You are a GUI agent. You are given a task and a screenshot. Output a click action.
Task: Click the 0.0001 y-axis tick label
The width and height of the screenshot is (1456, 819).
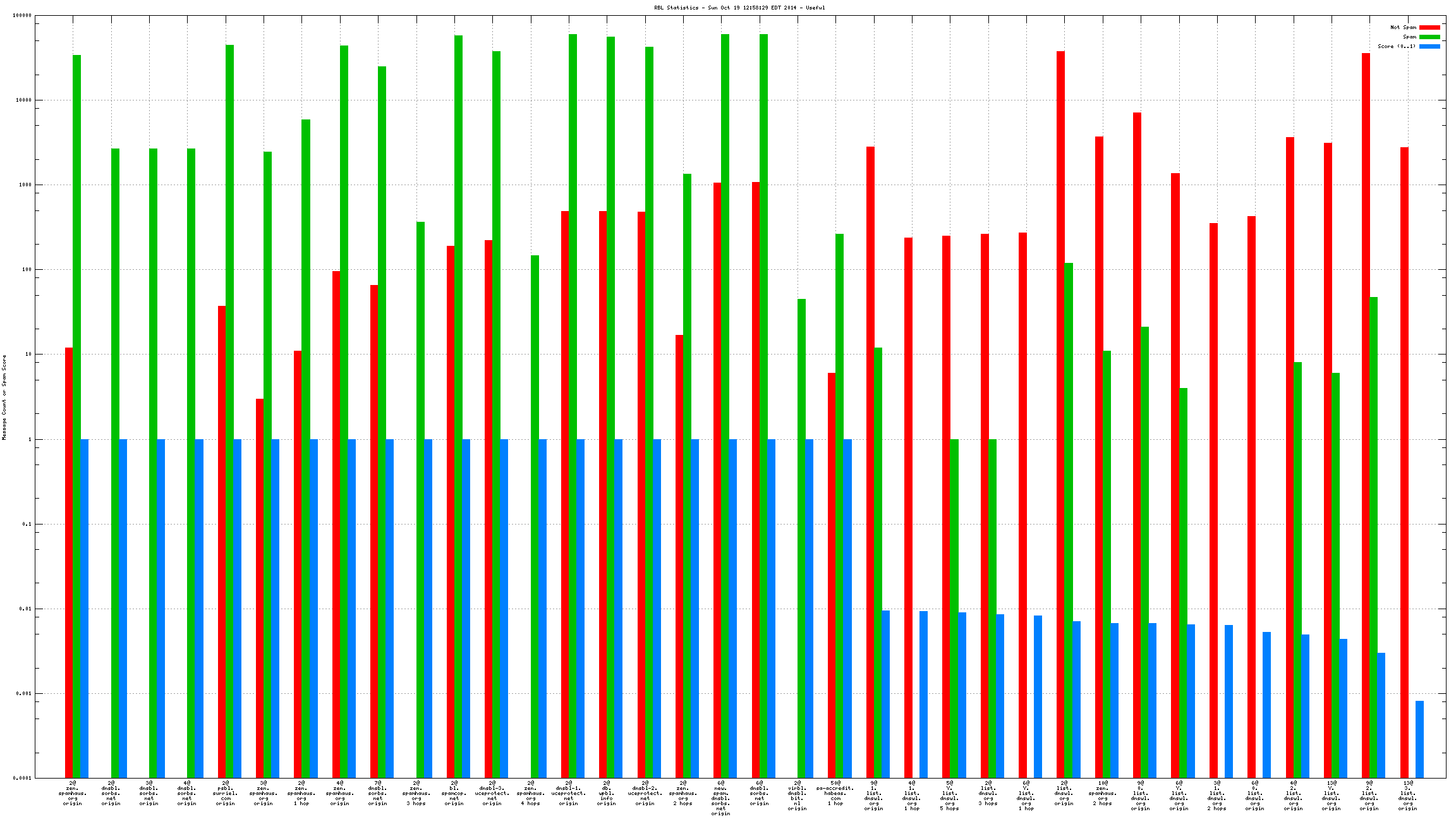click(x=23, y=779)
